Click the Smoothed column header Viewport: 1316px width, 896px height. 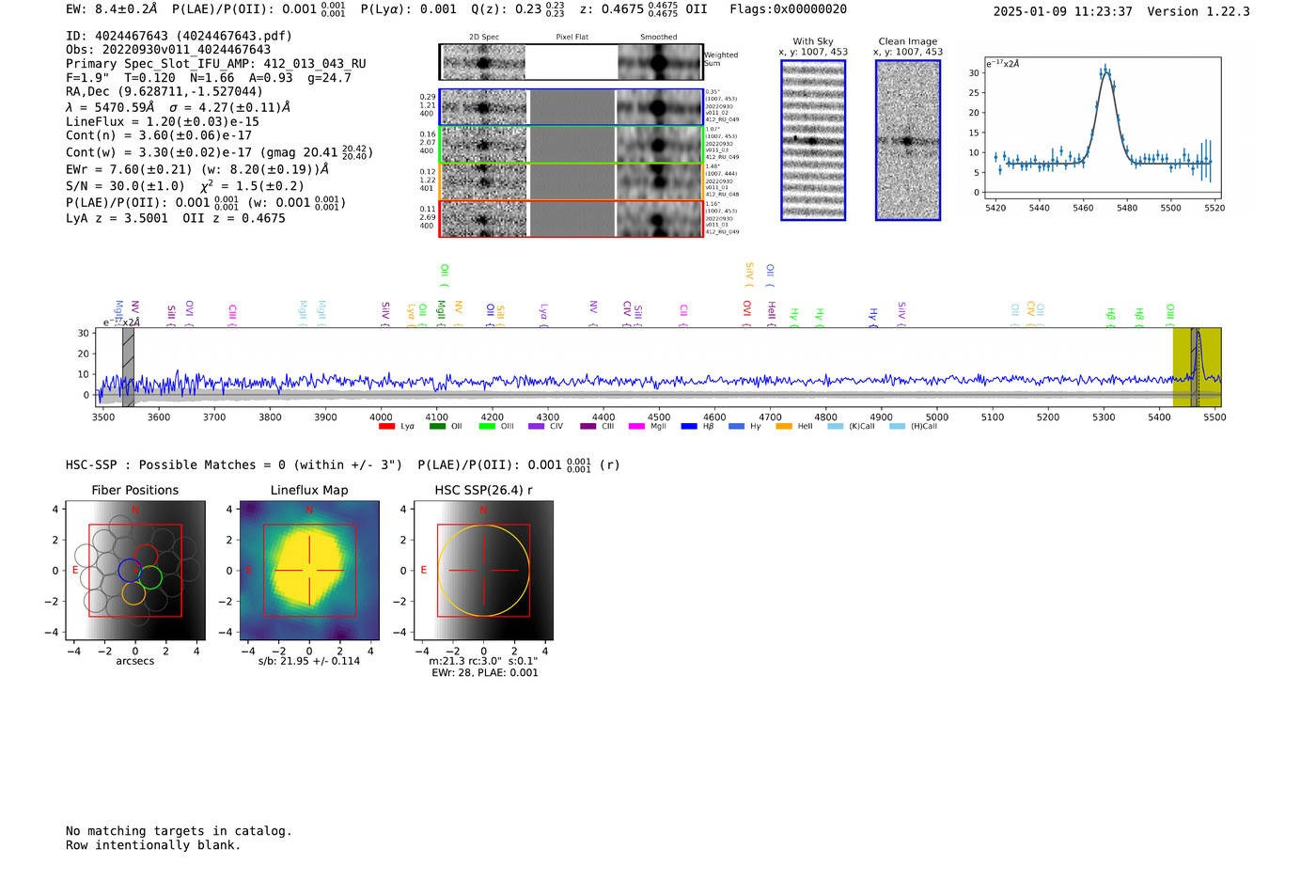coord(658,38)
